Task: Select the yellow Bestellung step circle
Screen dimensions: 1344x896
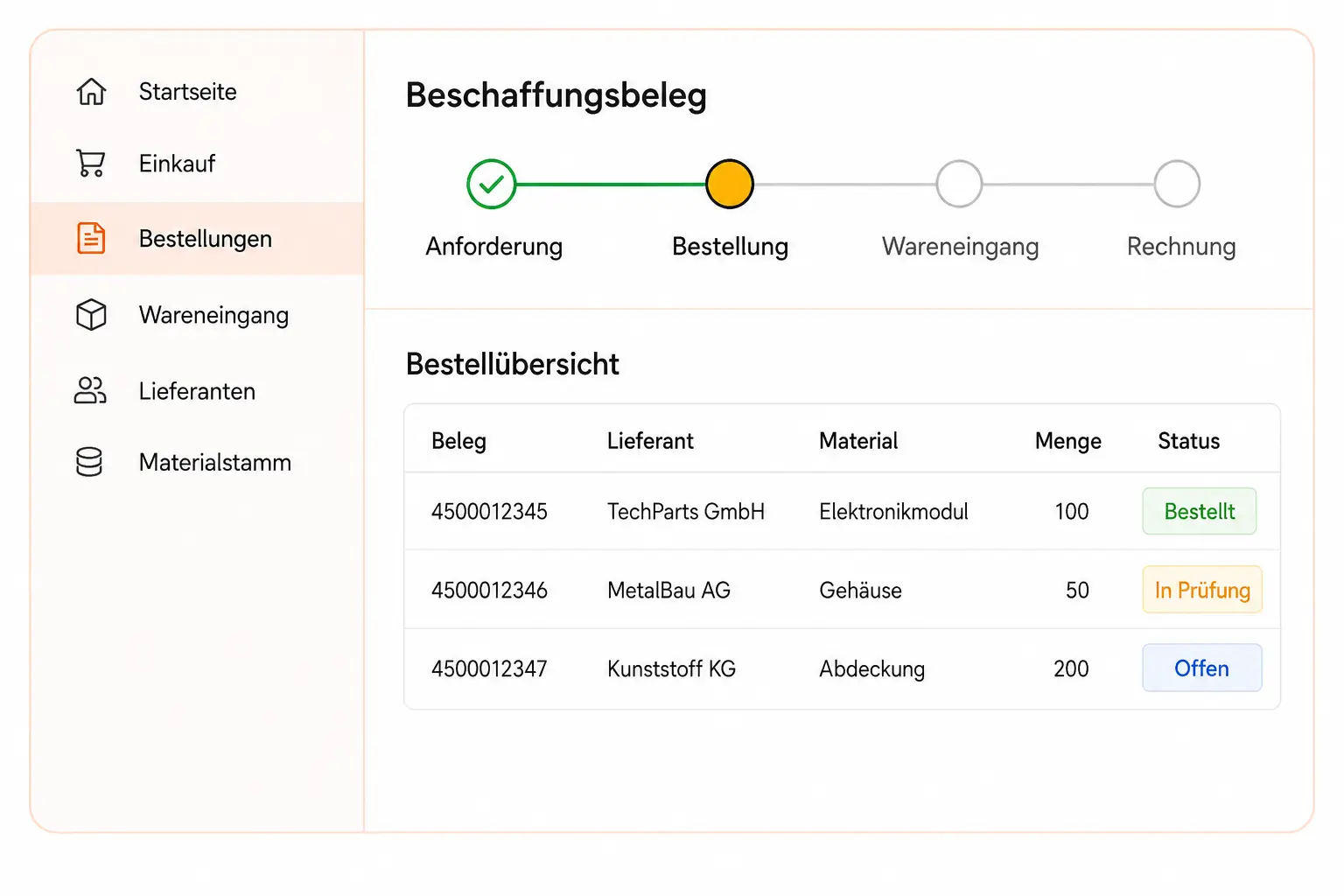Action: pyautogui.click(x=730, y=184)
